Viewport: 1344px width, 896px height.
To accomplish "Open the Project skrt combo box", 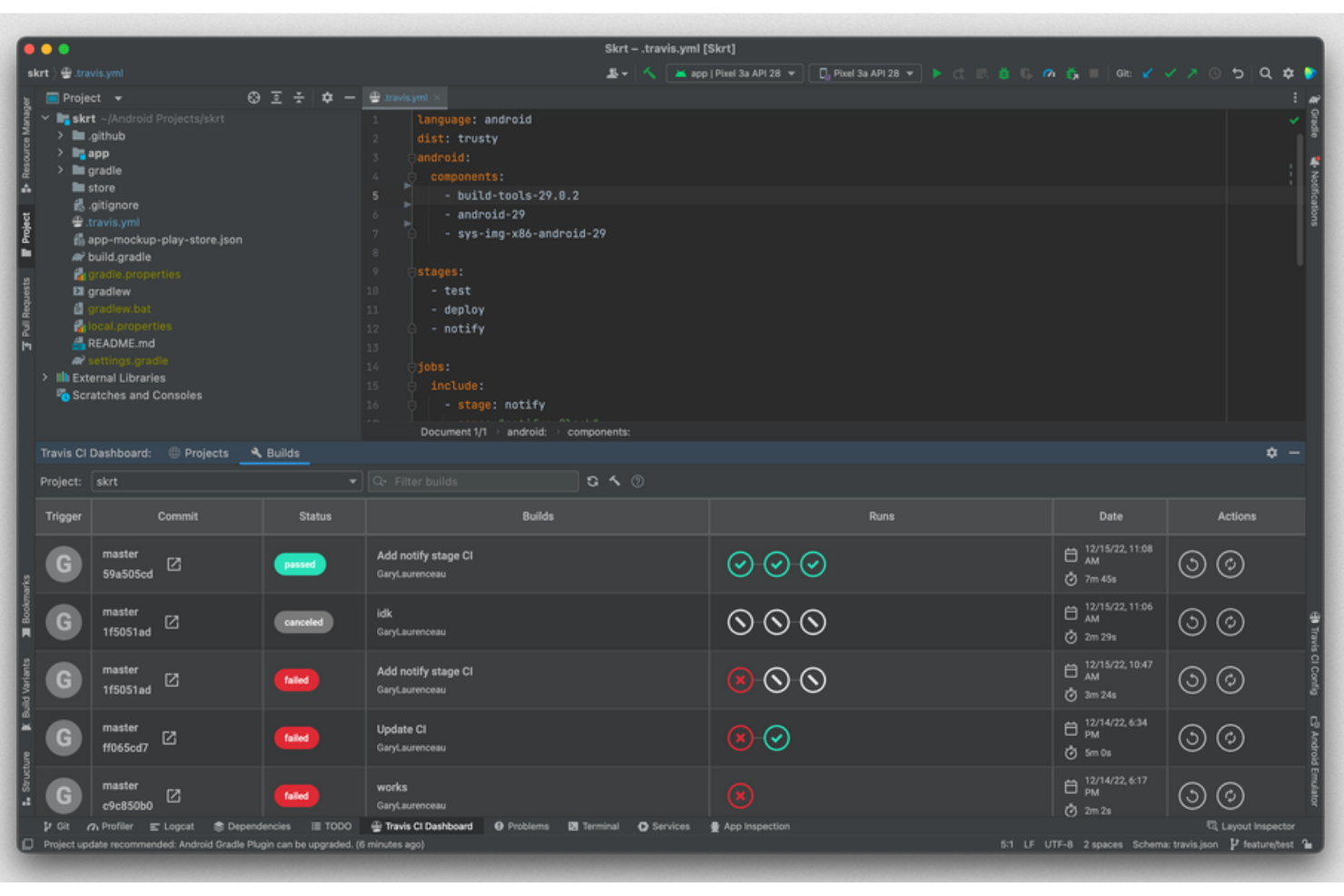I will click(x=226, y=481).
